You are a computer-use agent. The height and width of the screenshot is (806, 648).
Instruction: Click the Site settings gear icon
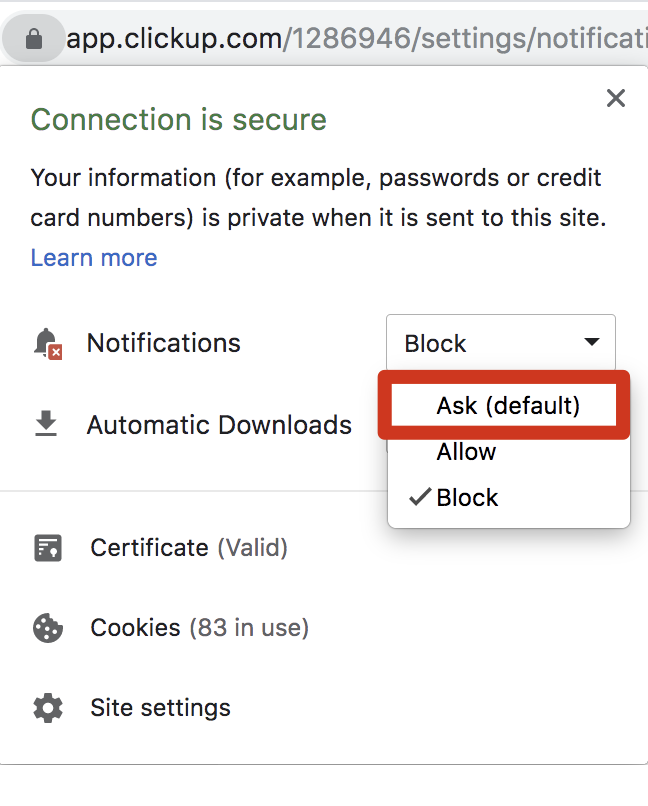pos(48,708)
